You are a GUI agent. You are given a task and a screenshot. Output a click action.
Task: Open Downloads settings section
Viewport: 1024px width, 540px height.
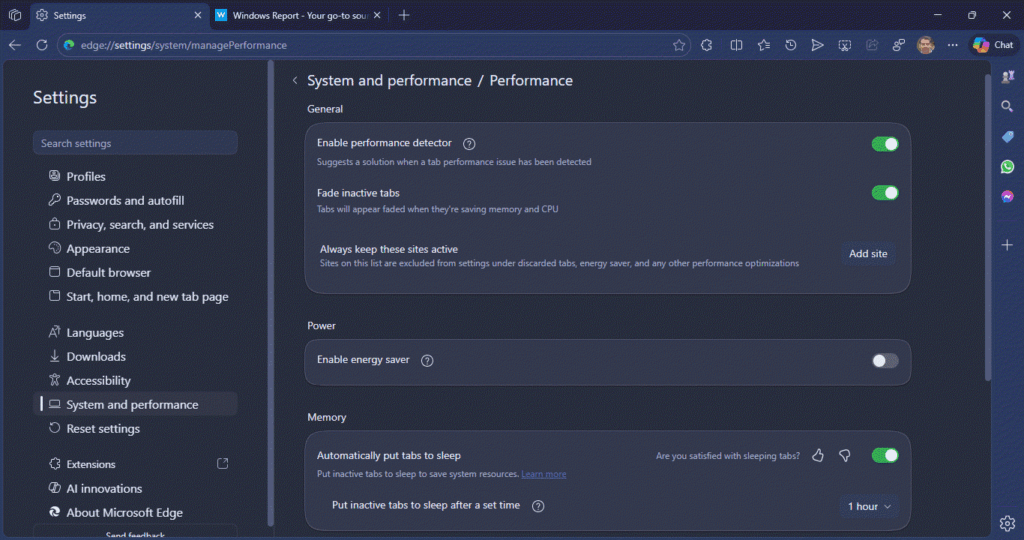click(135, 357)
